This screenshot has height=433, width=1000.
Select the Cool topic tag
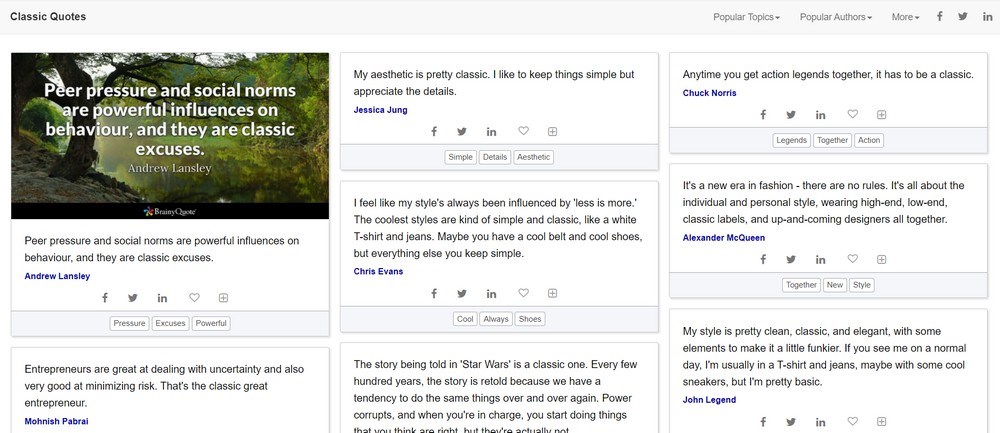[466, 319]
